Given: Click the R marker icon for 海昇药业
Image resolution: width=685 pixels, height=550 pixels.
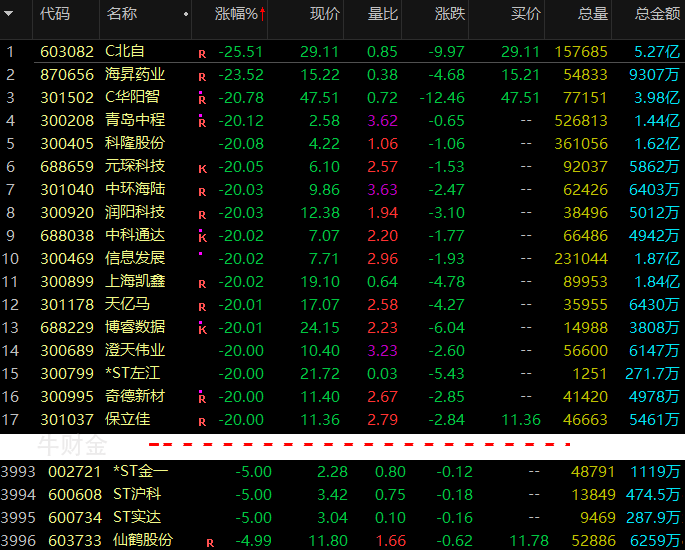Looking at the screenshot, I should tap(202, 77).
